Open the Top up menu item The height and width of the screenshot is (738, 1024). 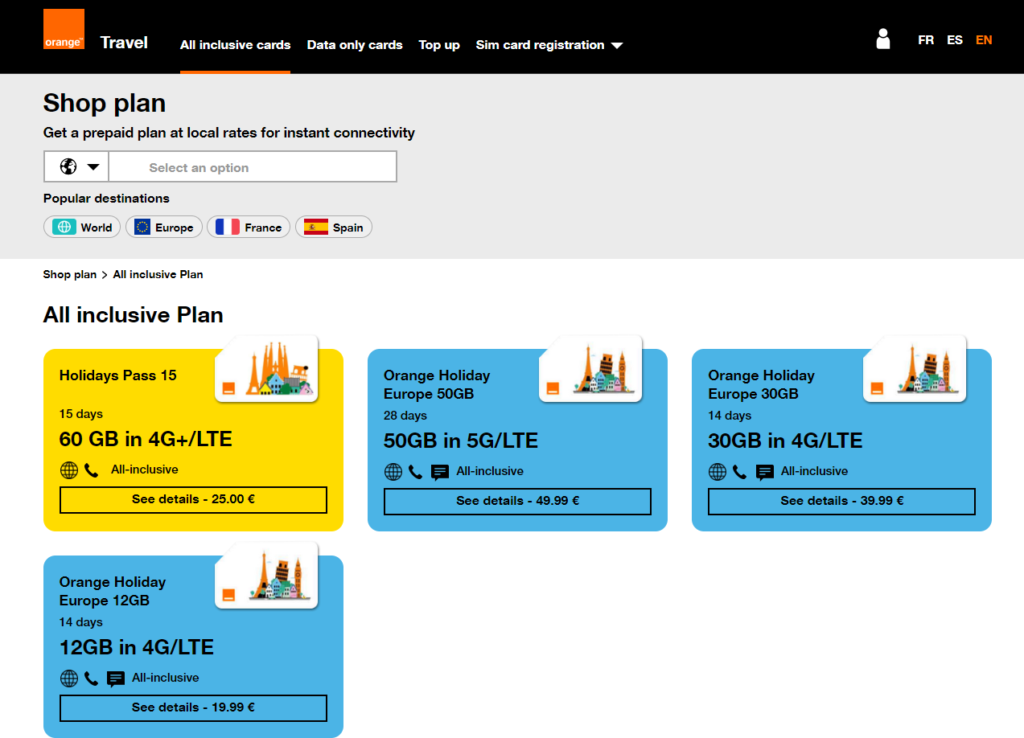pos(439,45)
